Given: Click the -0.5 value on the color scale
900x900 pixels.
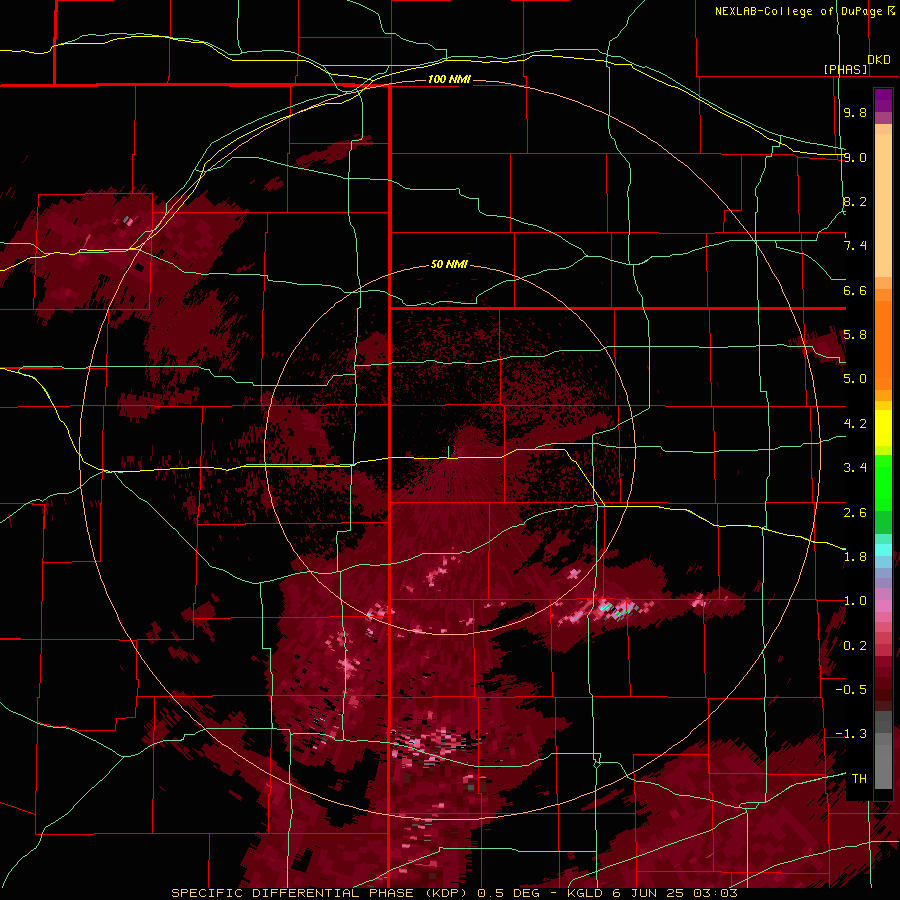Looking at the screenshot, I should pos(851,690).
